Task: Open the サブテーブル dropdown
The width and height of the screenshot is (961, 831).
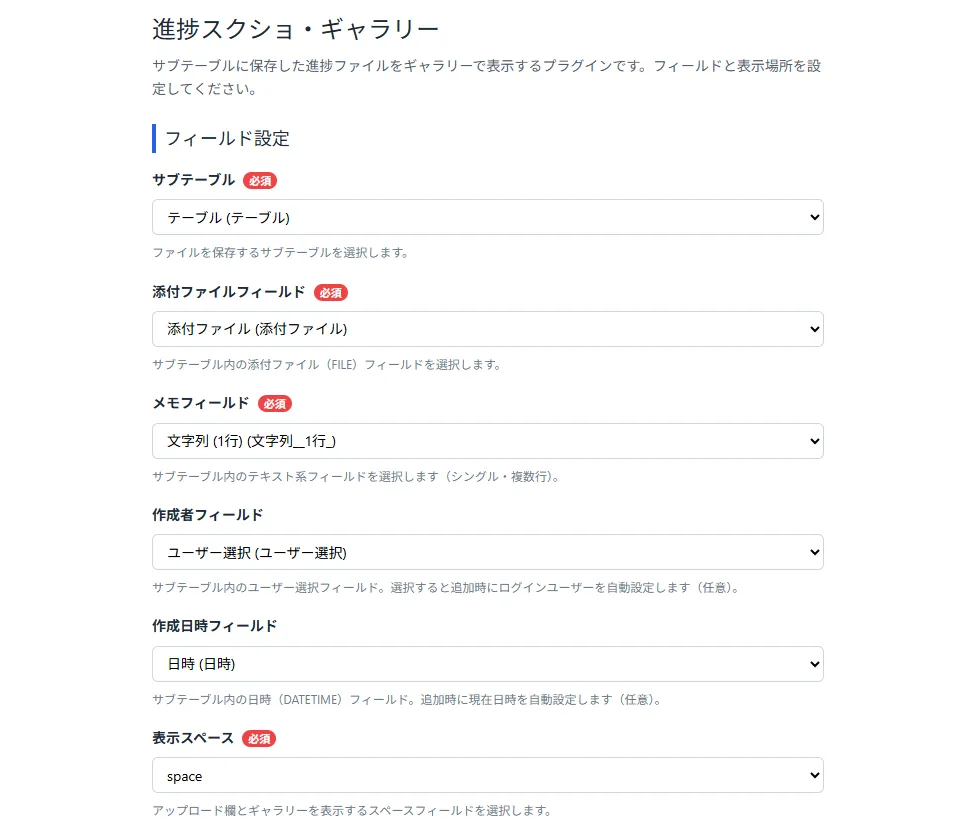Action: point(487,217)
